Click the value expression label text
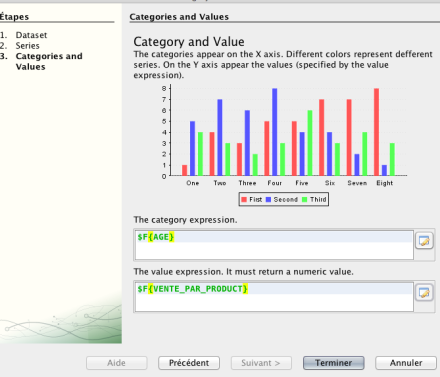The width and height of the screenshot is (440, 377). 243,272
